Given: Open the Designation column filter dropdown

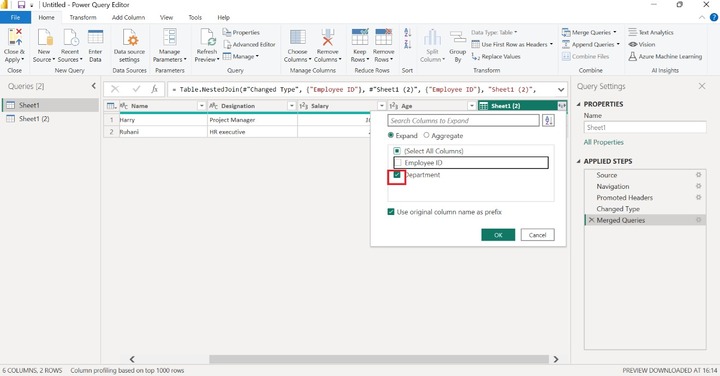Looking at the screenshot, I should pyautogui.click(x=291, y=106).
